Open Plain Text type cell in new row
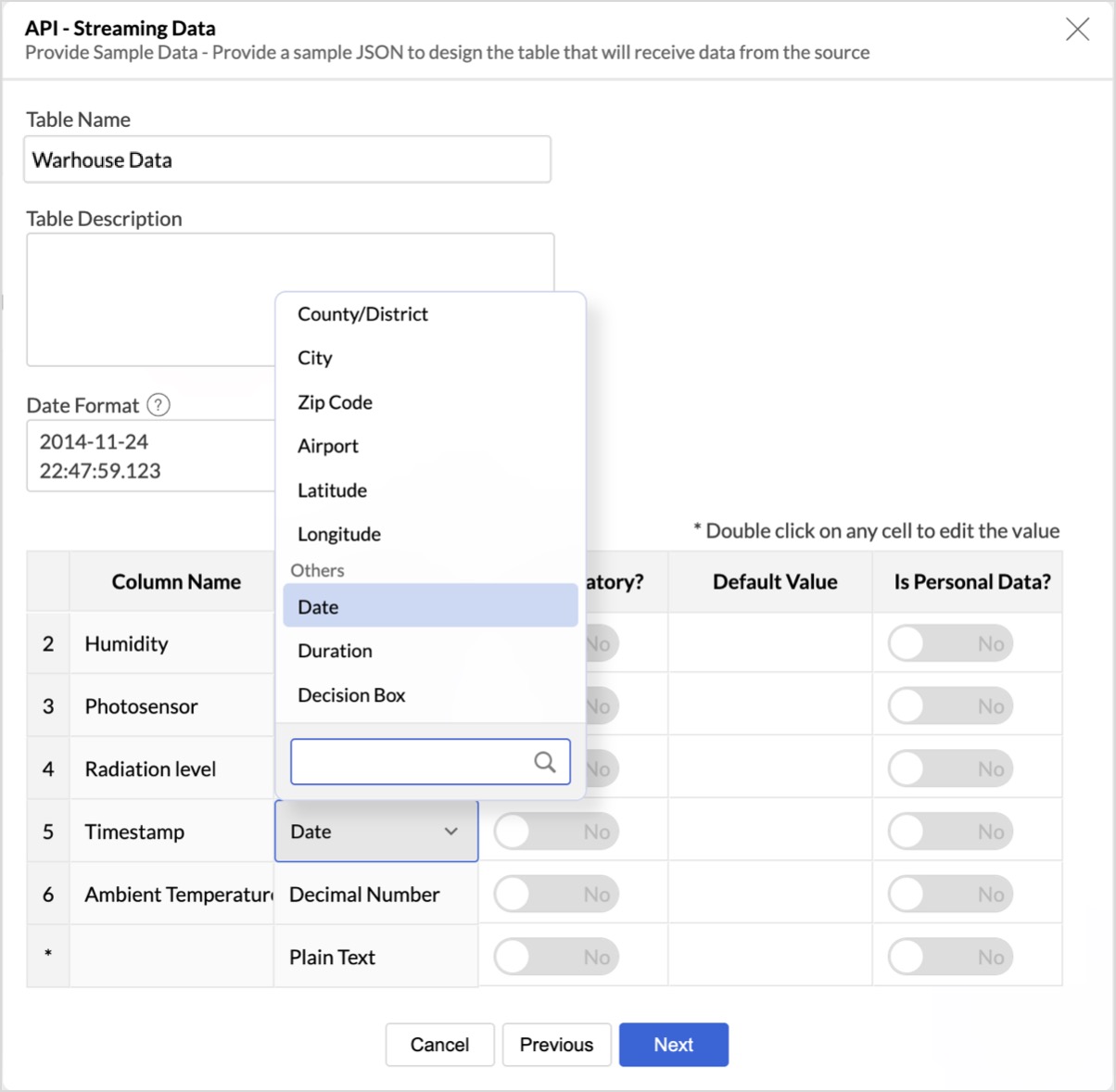This screenshot has width=1116, height=1092. coord(376,958)
